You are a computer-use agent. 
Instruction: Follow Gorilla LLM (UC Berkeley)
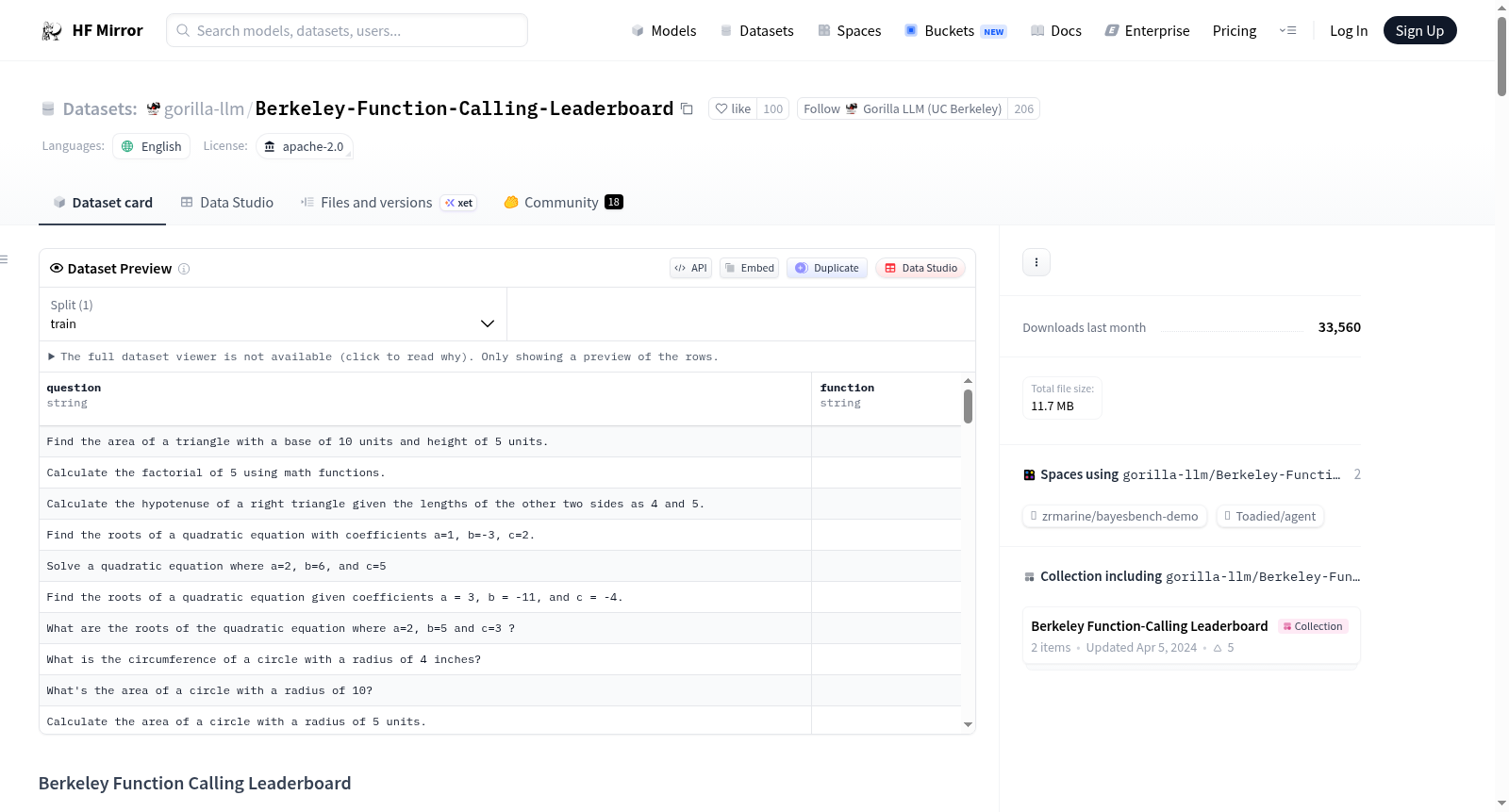click(x=903, y=109)
